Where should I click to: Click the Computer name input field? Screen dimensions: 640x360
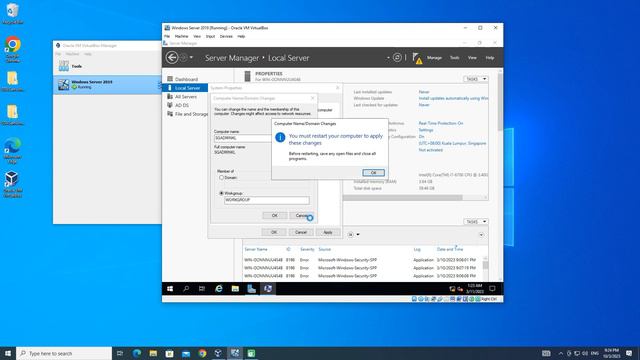point(243,138)
